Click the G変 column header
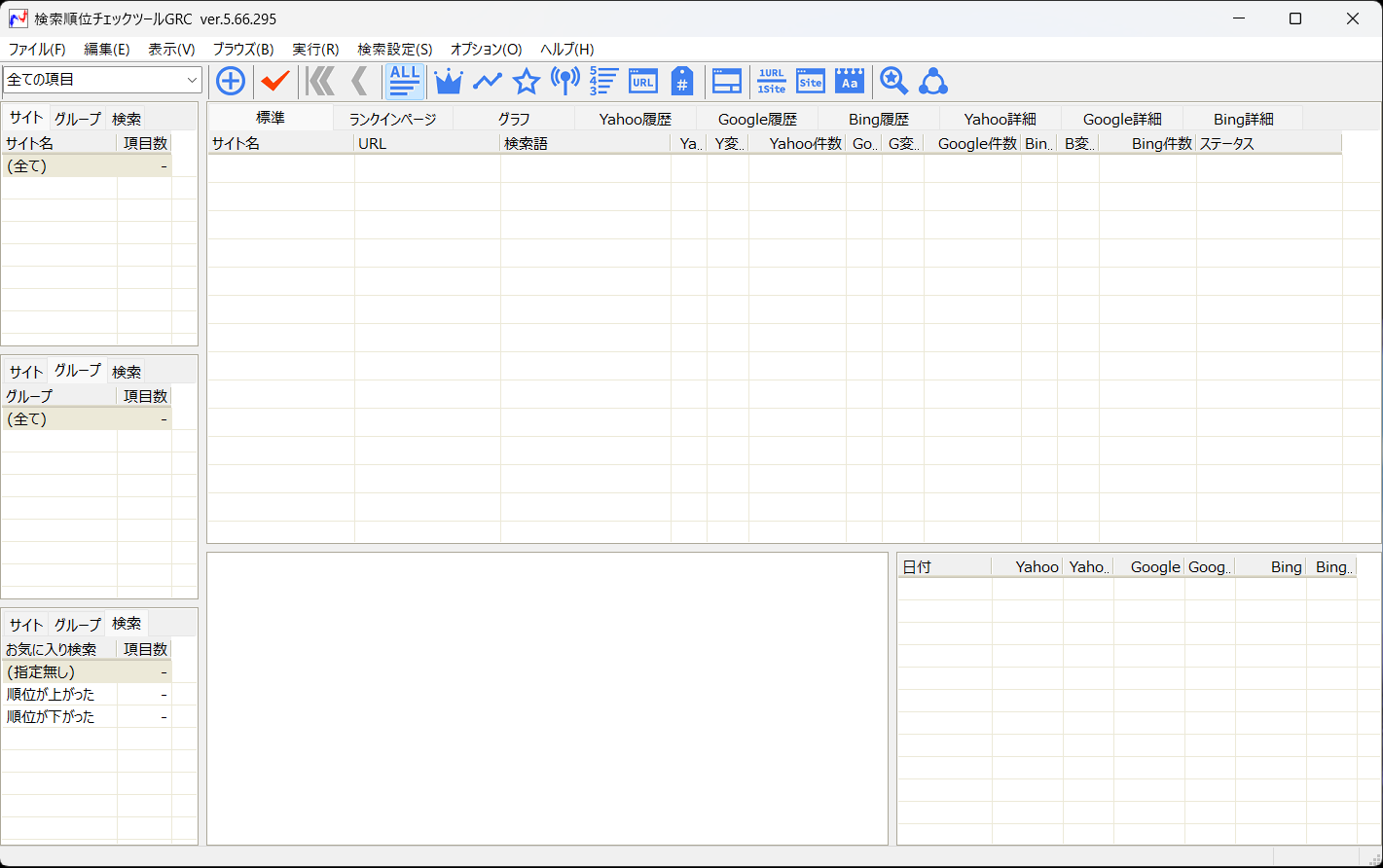Screen dimensions: 1383x868 (x=903, y=143)
